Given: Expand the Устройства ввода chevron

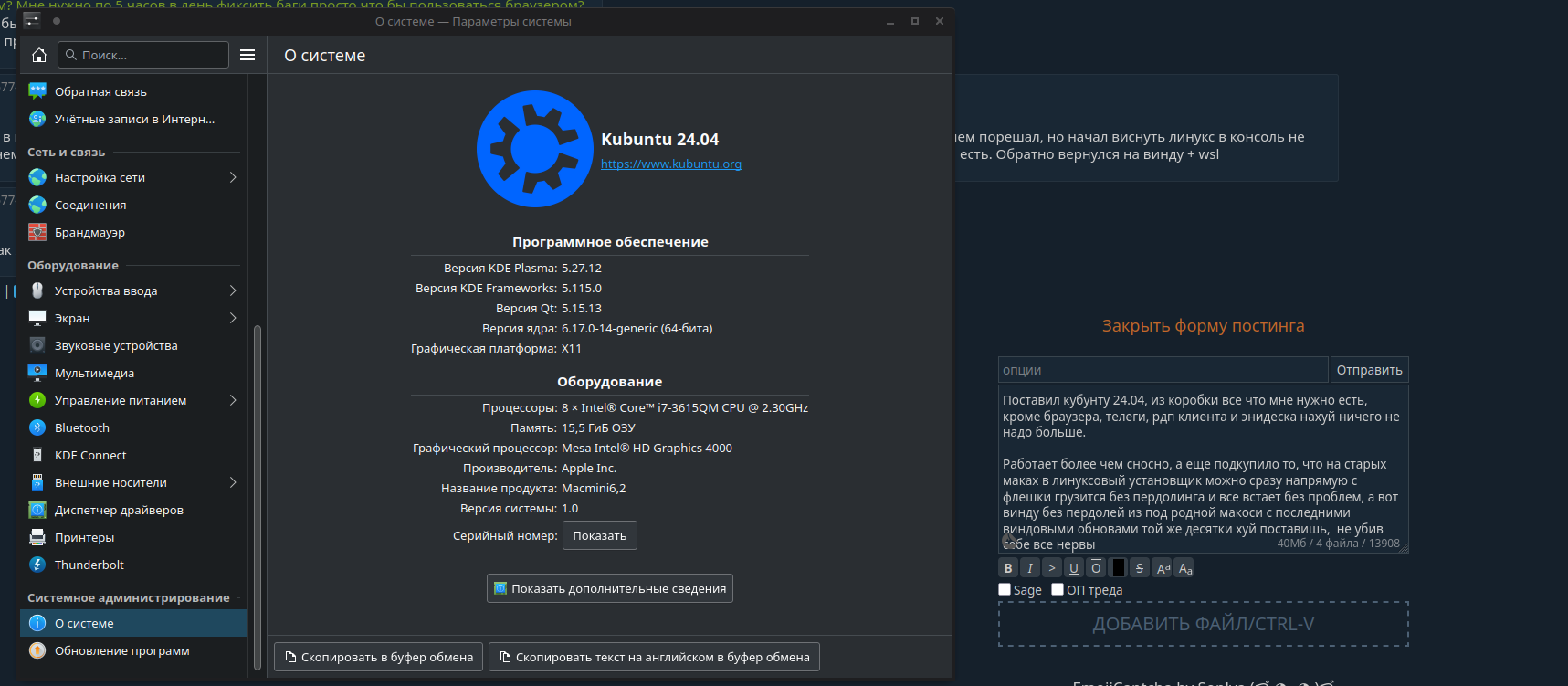Looking at the screenshot, I should 233,290.
